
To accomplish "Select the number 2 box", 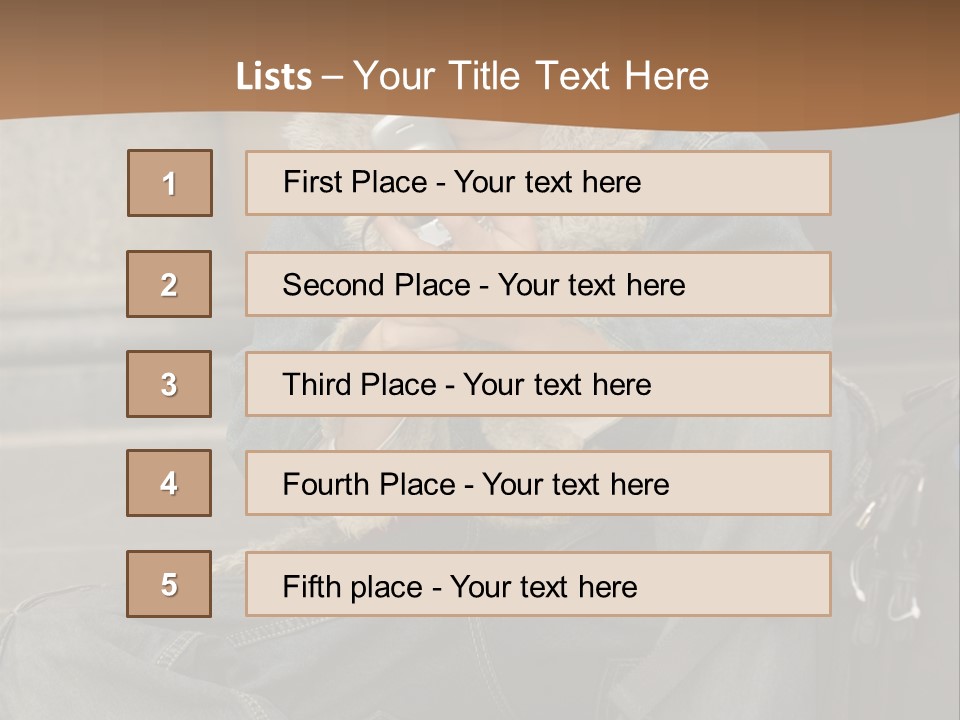I will click(x=169, y=284).
